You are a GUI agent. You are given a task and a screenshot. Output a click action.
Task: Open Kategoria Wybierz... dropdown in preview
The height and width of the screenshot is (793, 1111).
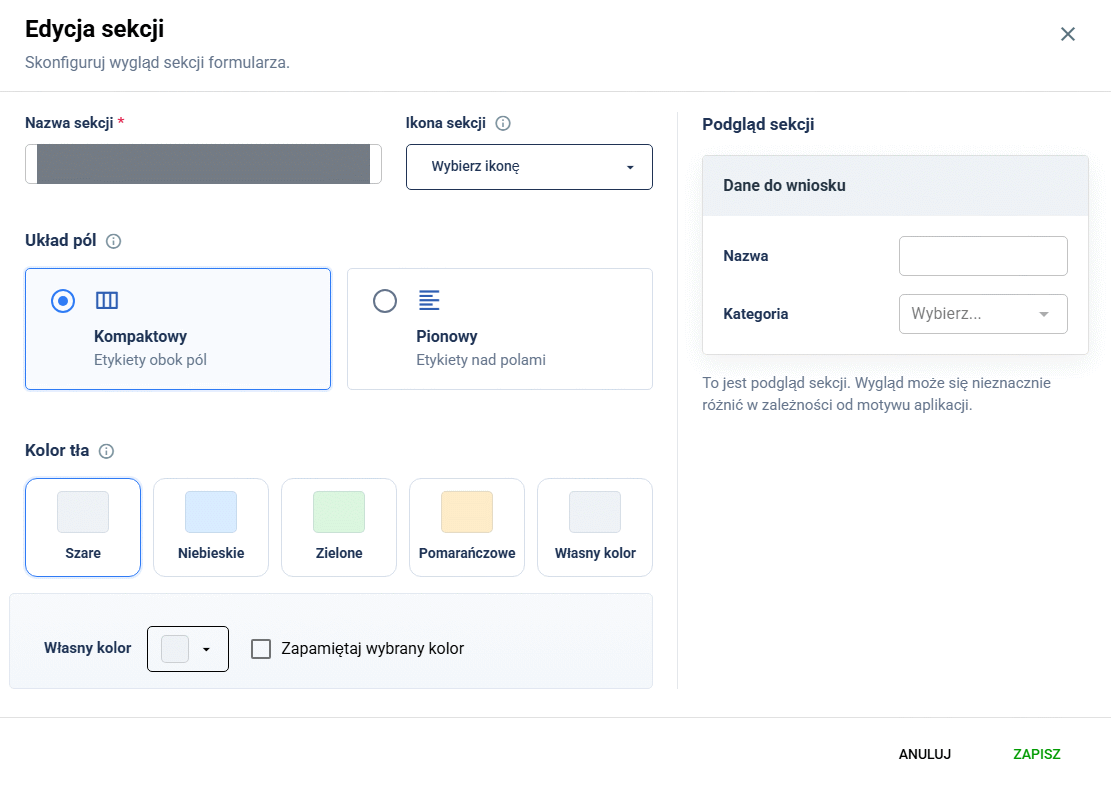(983, 314)
